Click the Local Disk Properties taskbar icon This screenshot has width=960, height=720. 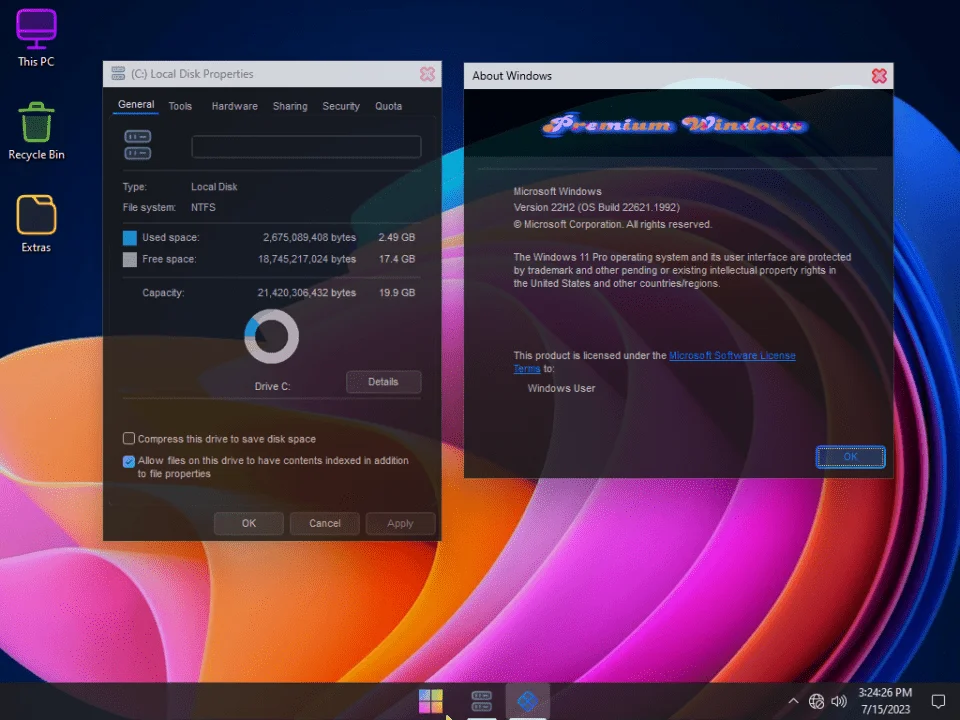481,701
